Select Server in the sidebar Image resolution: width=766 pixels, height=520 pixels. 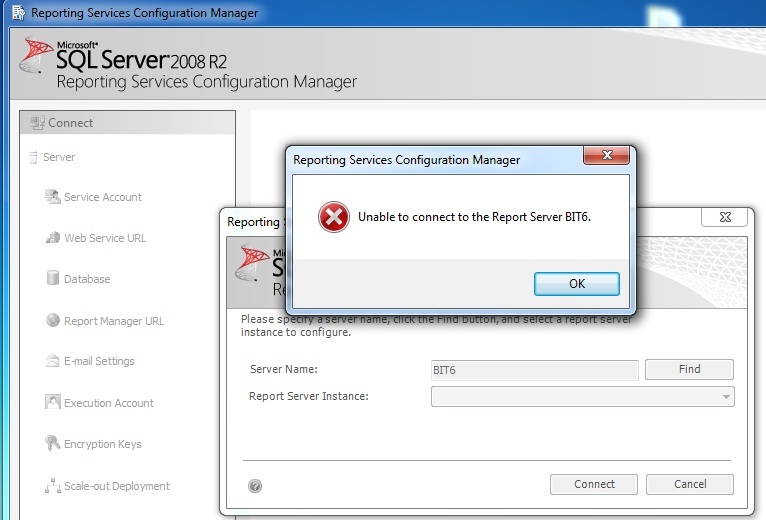click(59, 157)
